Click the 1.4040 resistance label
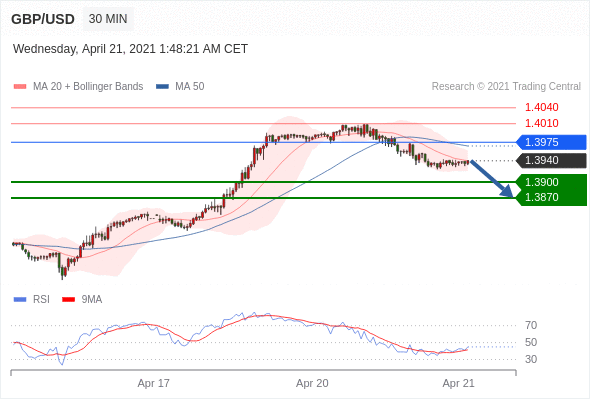The width and height of the screenshot is (590, 400). (541, 108)
